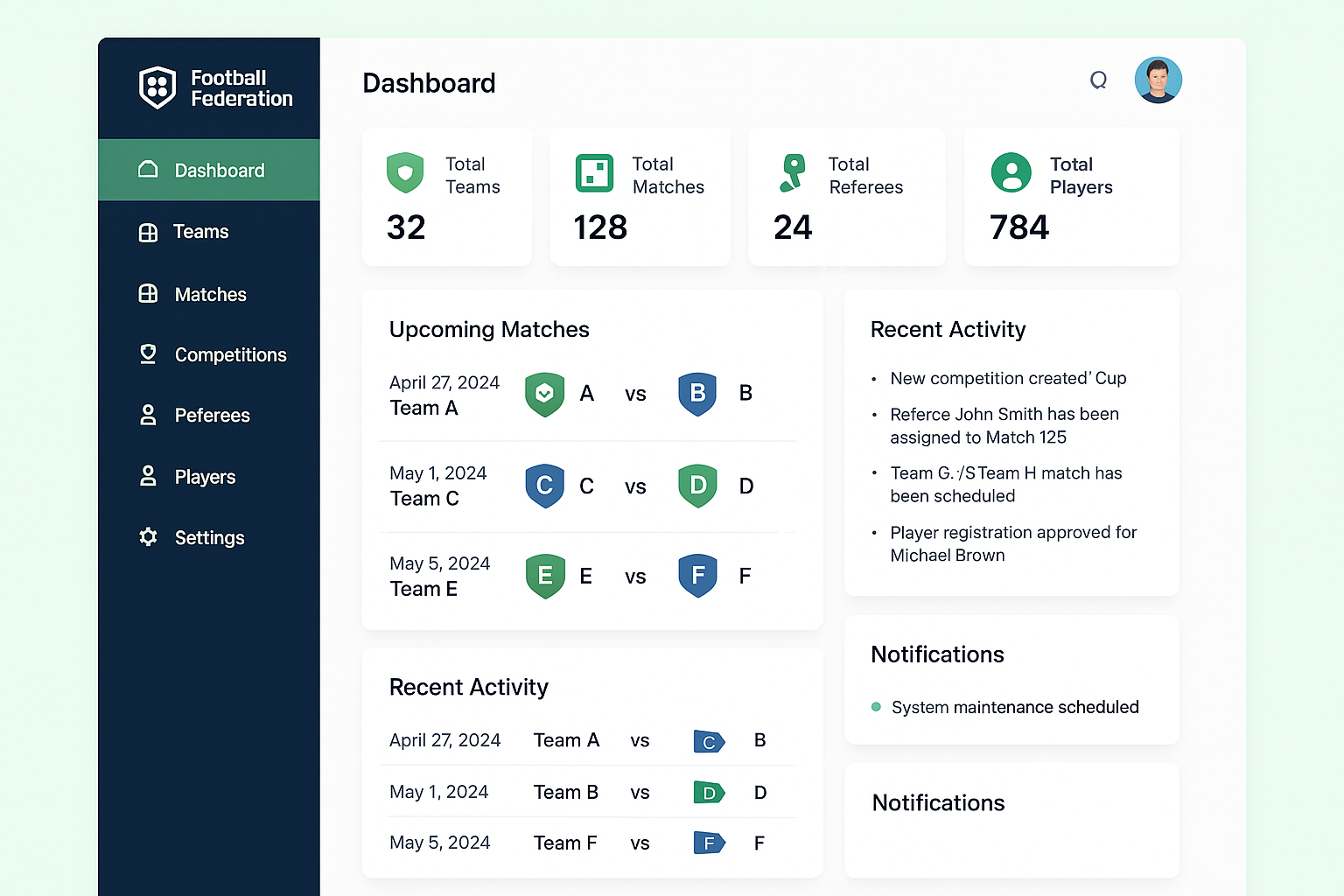
Task: Click blue F tag in bottom Recent Activity
Action: click(709, 843)
